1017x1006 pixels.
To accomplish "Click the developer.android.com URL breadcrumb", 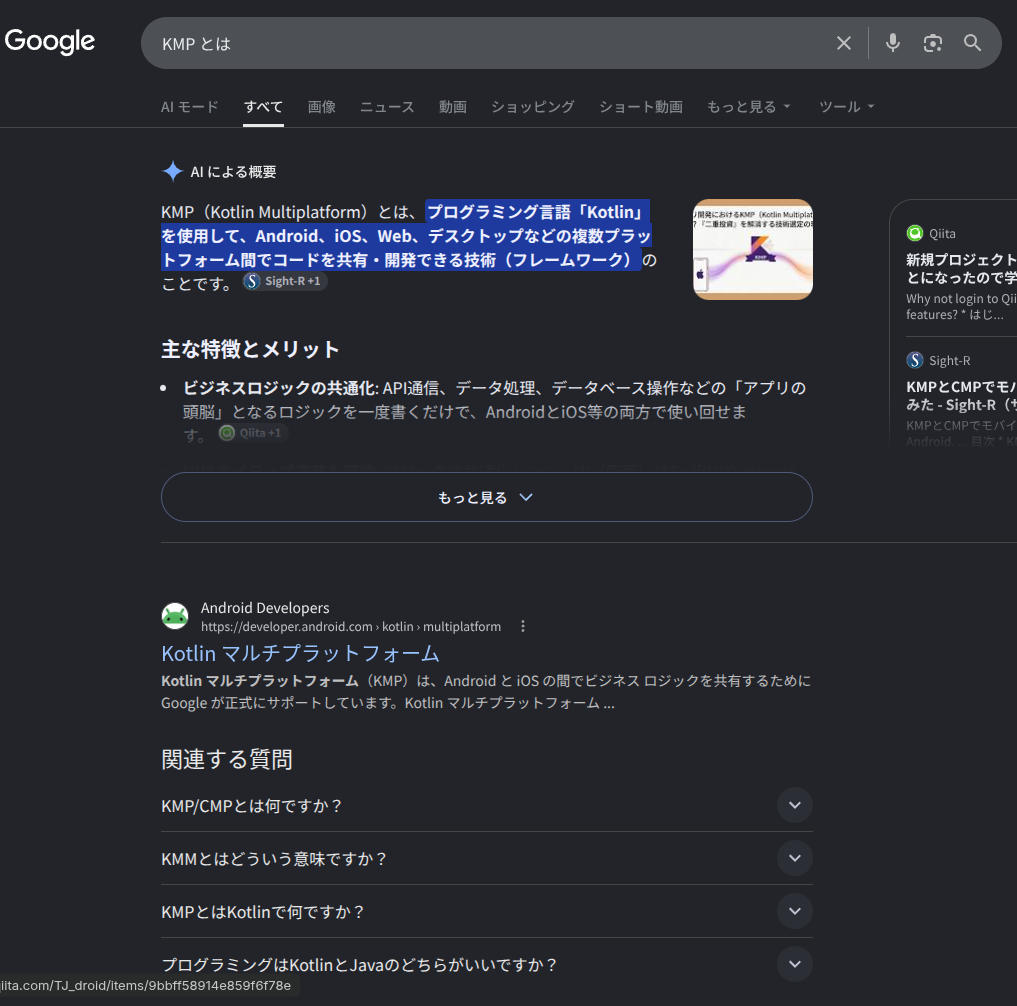I will [351, 627].
